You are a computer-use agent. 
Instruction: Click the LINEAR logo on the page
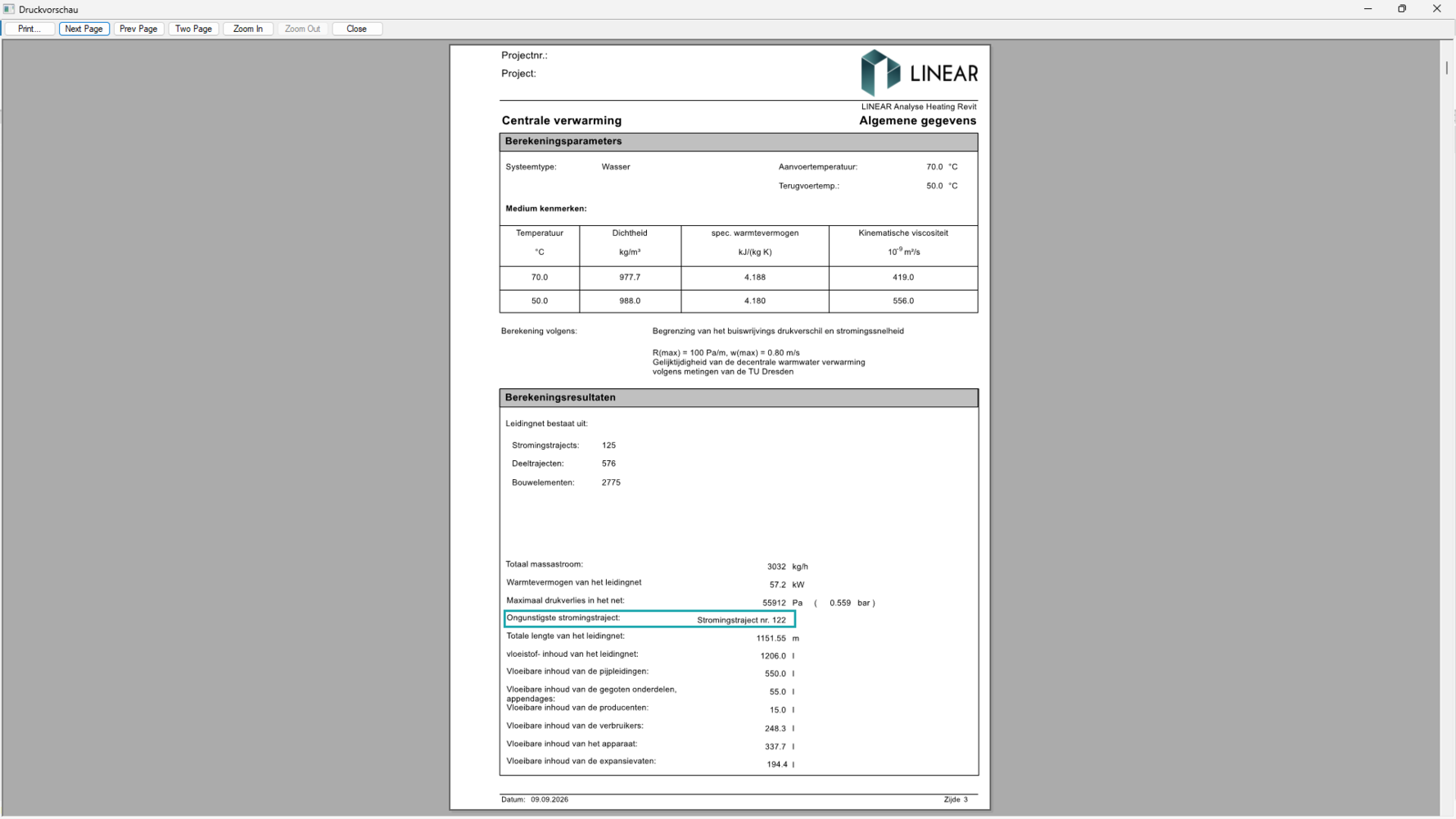pos(919,73)
